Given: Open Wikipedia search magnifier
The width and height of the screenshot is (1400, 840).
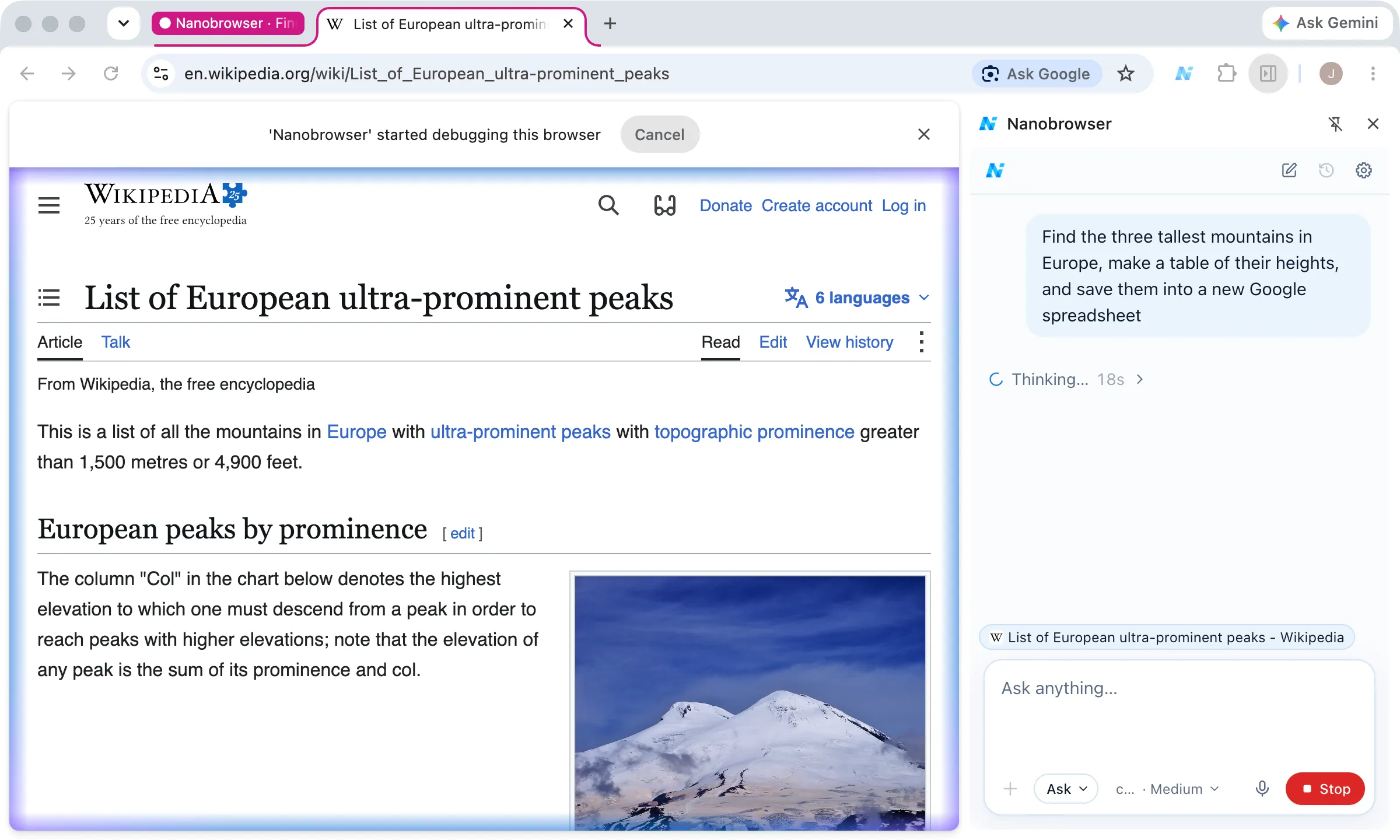Looking at the screenshot, I should (x=608, y=205).
